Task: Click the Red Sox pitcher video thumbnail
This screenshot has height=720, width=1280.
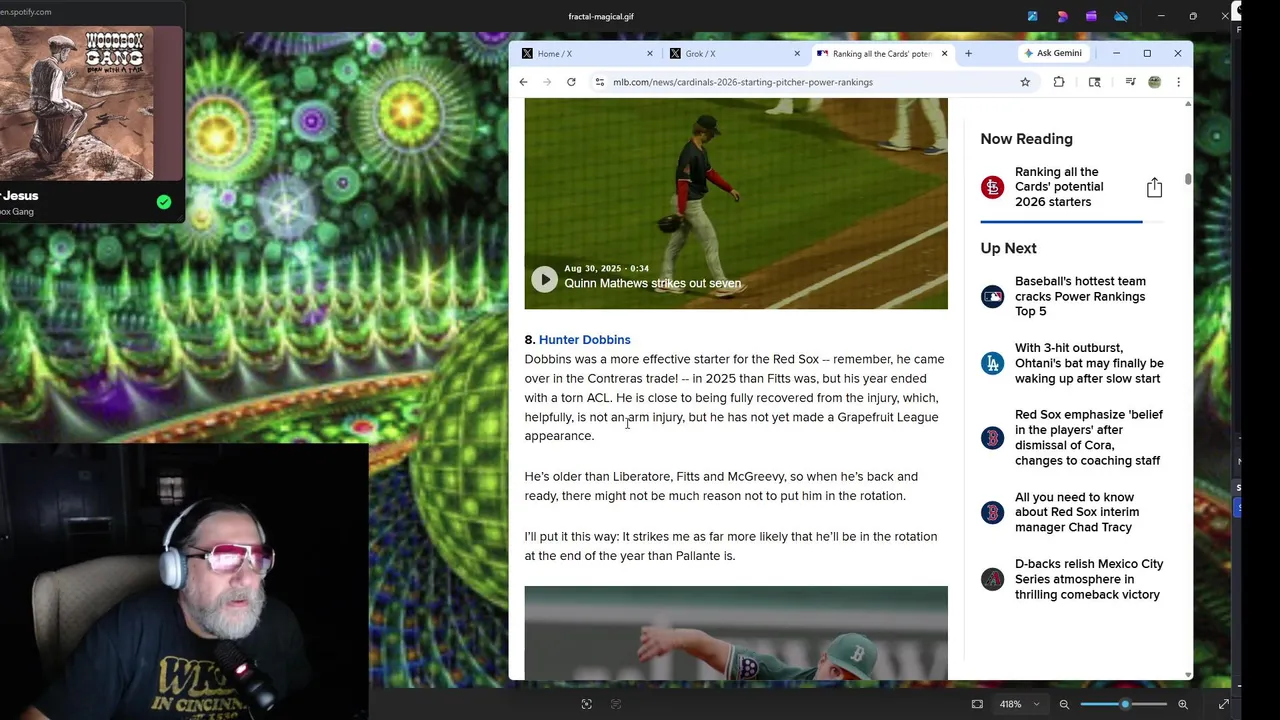Action: (x=736, y=633)
